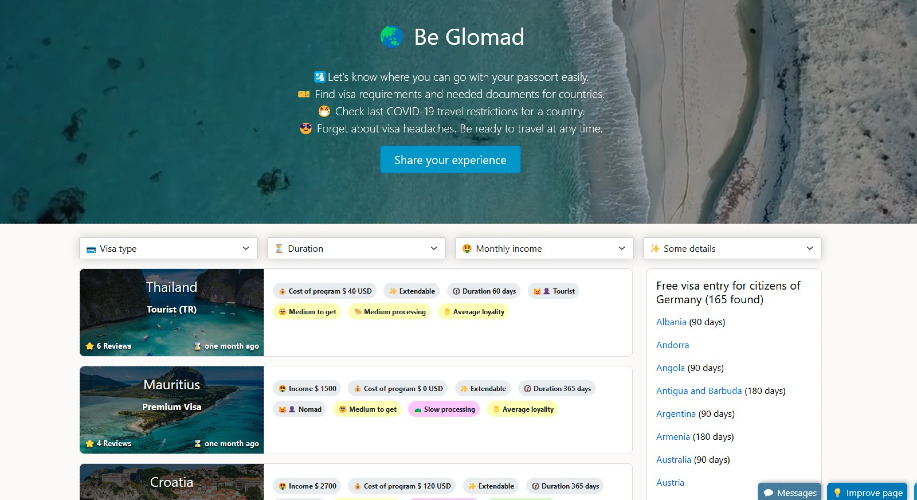Click the hourglass icon on Thailand card

click(198, 346)
